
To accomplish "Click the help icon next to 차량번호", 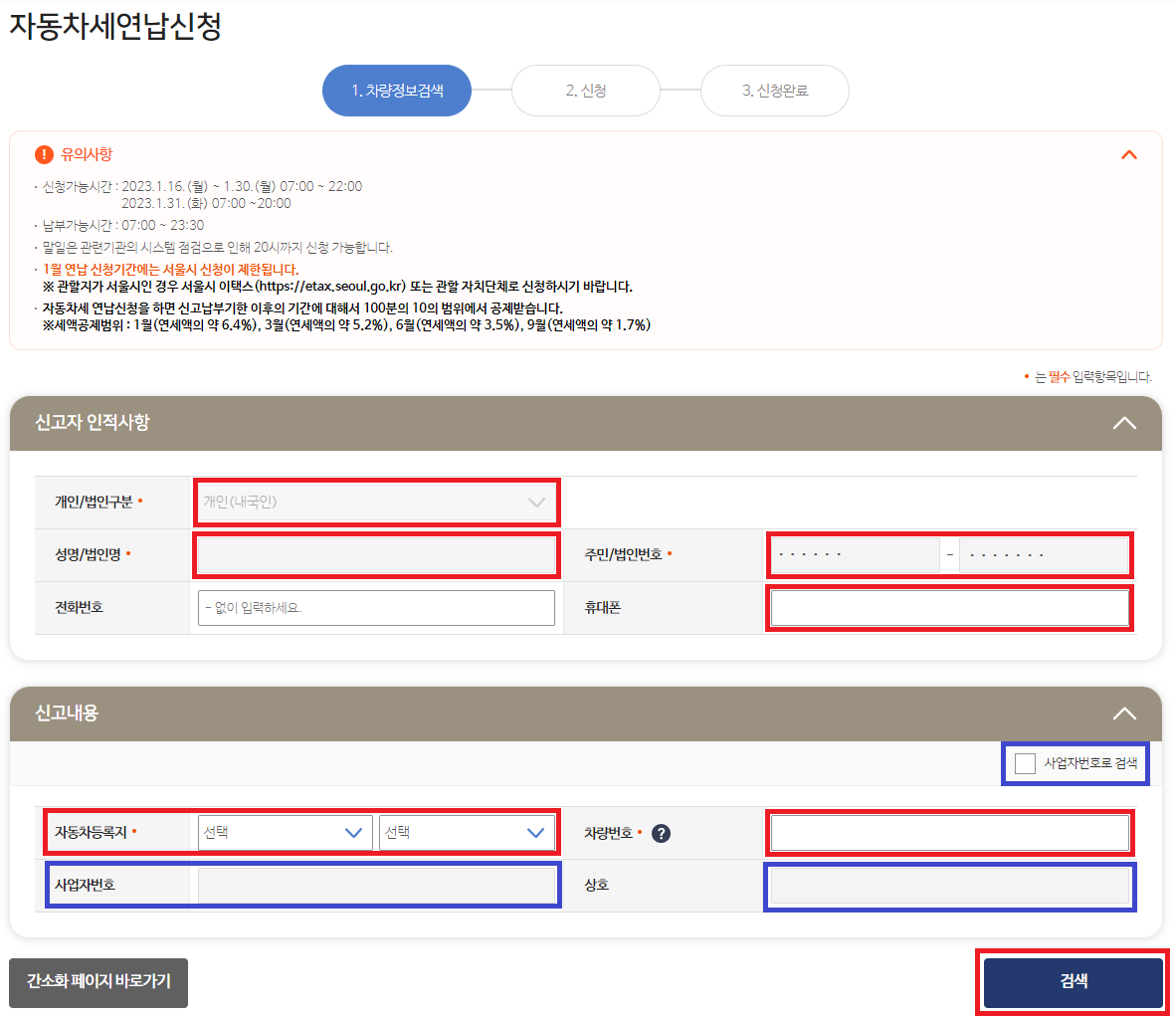I will click(662, 833).
